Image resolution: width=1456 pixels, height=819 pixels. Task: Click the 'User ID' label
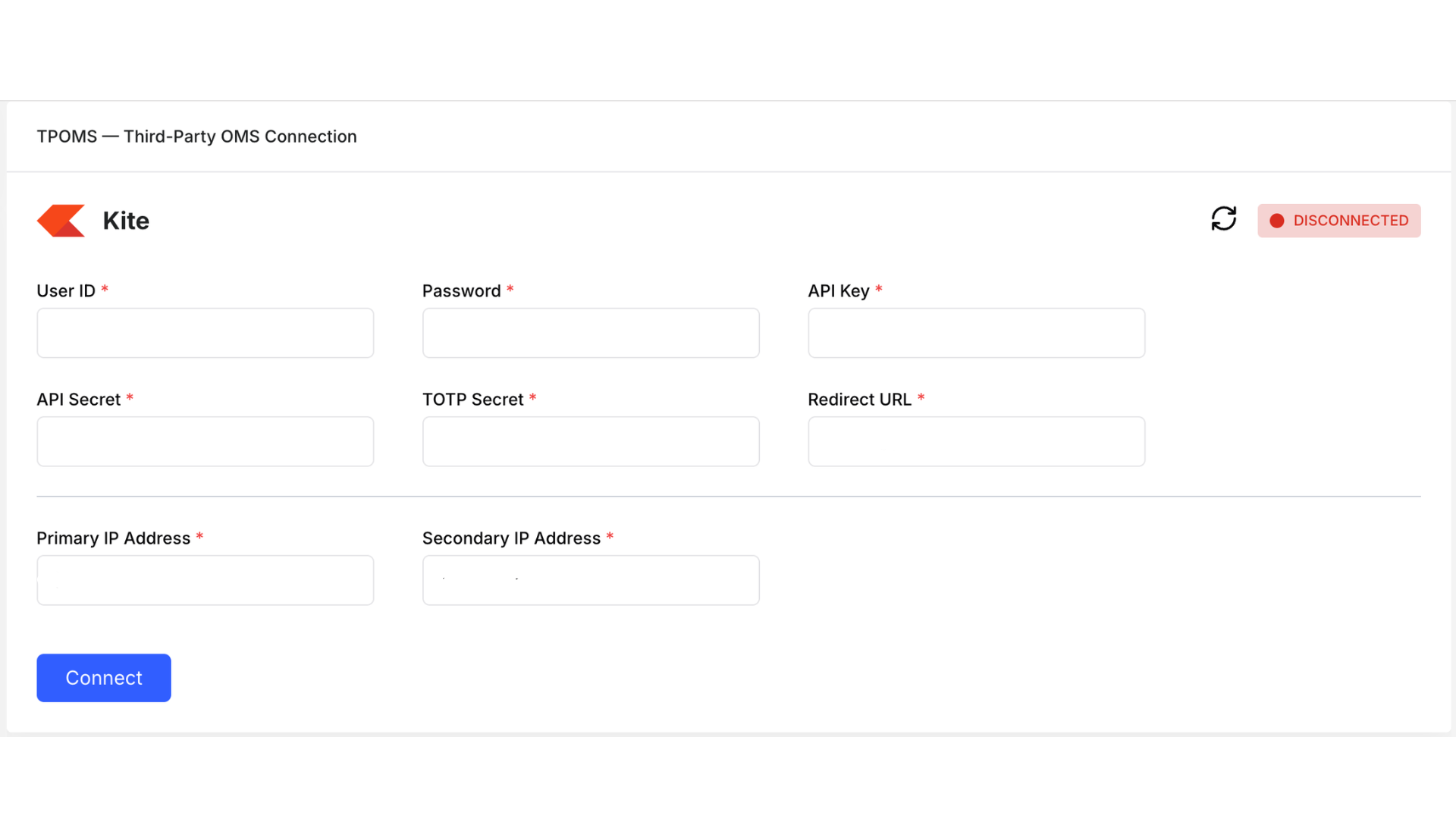tap(66, 291)
